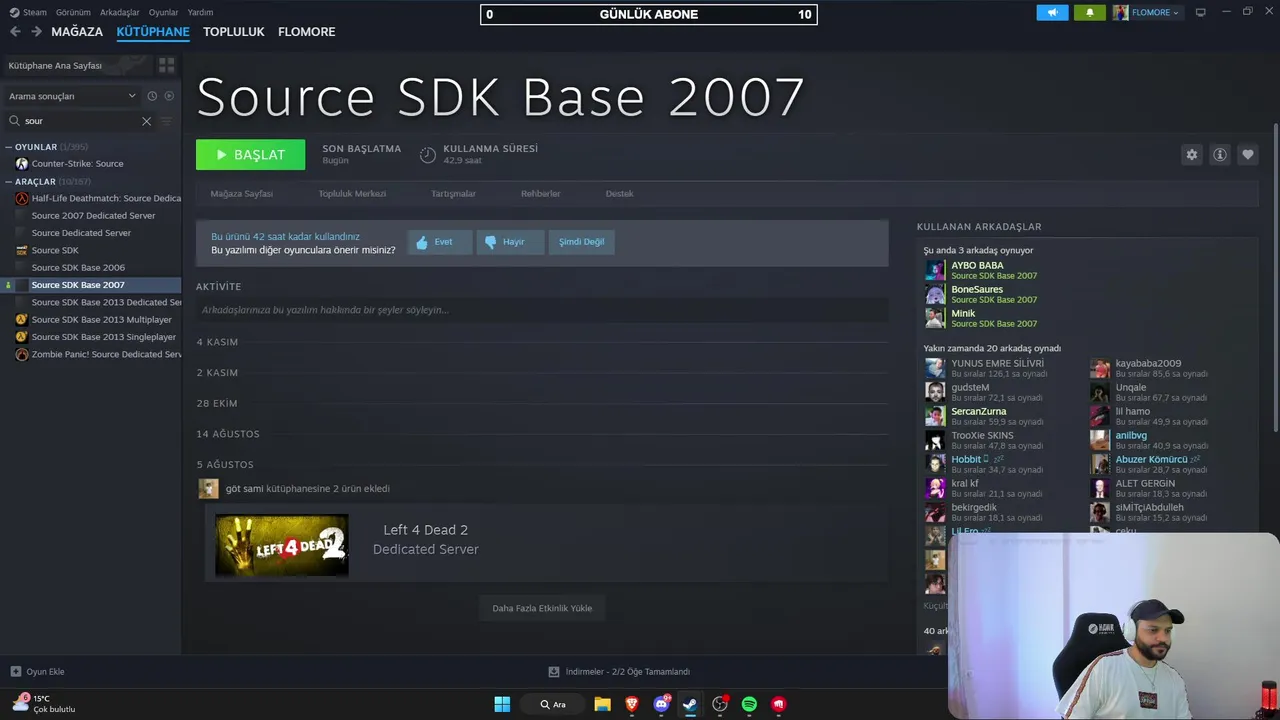Open friend BoneSaures' entry
Screen dimensions: 1280x720
pos(977,290)
